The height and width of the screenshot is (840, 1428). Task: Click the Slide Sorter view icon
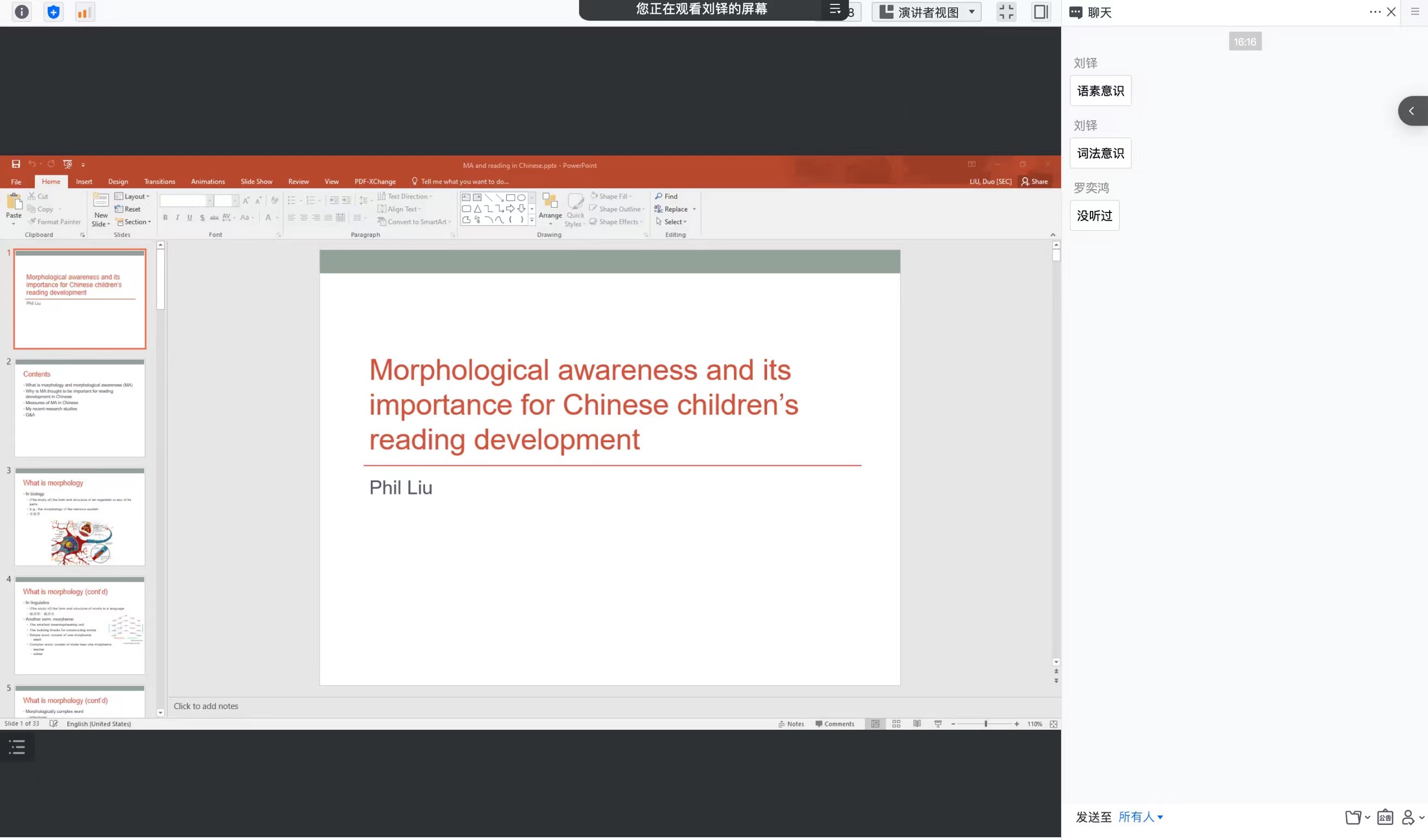[x=896, y=725]
